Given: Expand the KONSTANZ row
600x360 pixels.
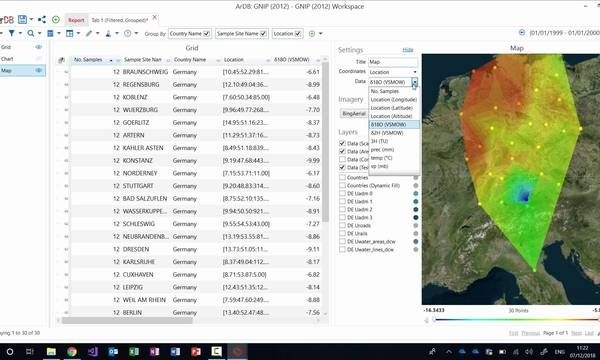Looking at the screenshot, I should [x=66, y=161].
